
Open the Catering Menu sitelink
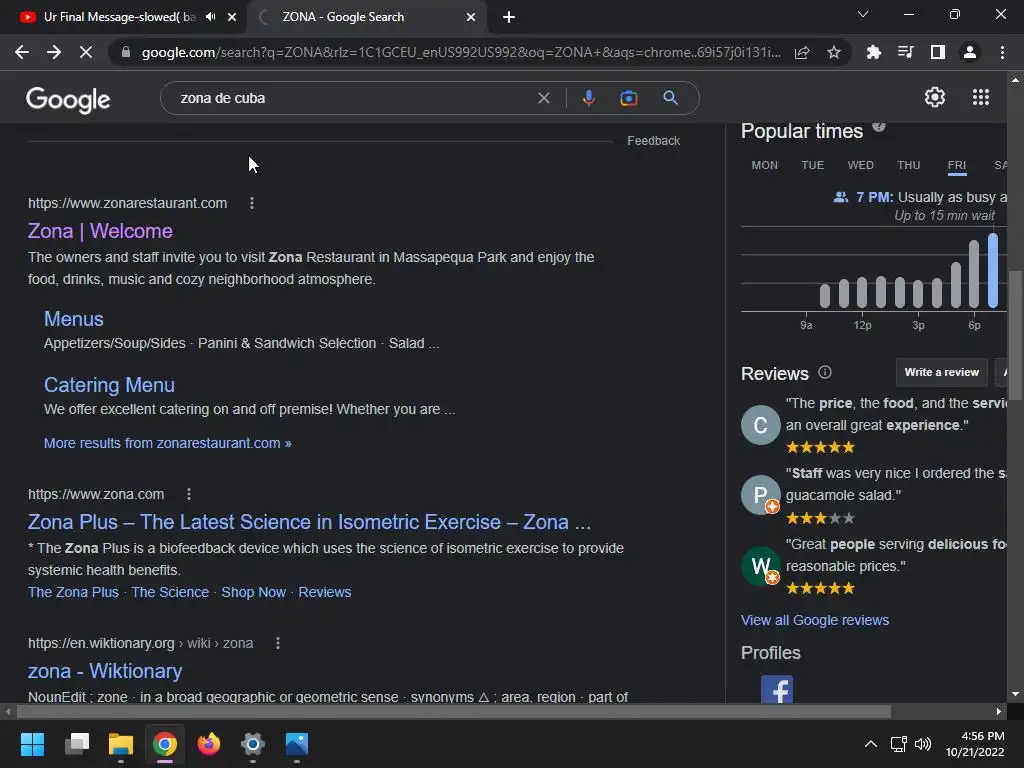pos(109,385)
